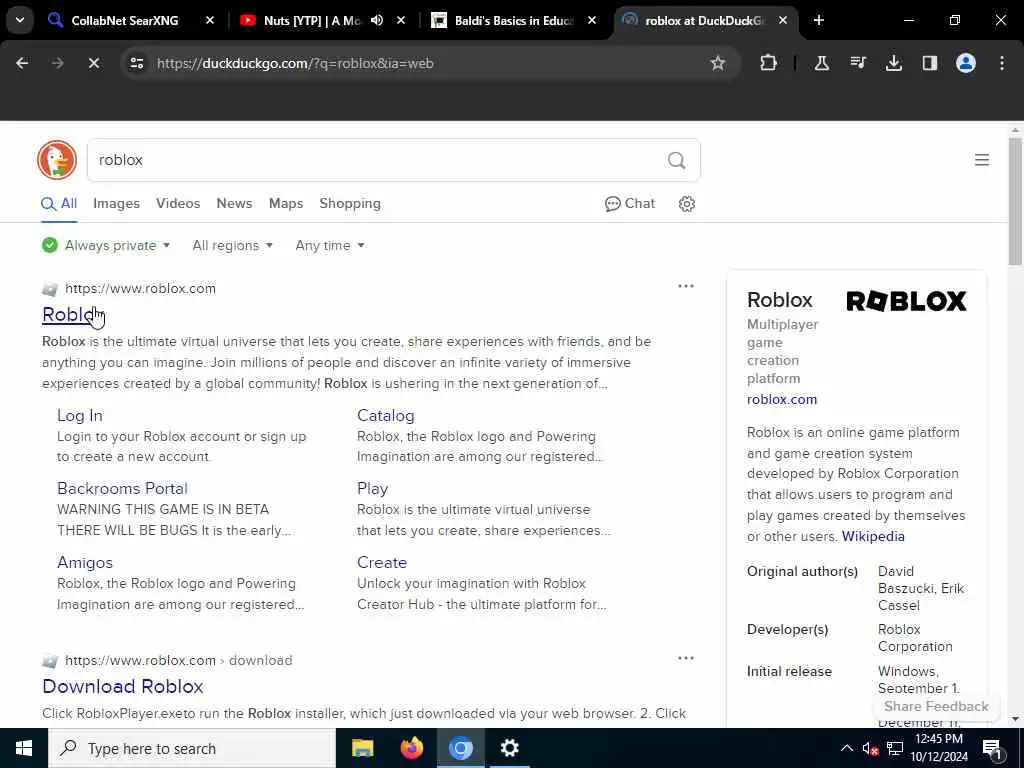
Task: Show hidden system tray icons
Action: pos(846,748)
